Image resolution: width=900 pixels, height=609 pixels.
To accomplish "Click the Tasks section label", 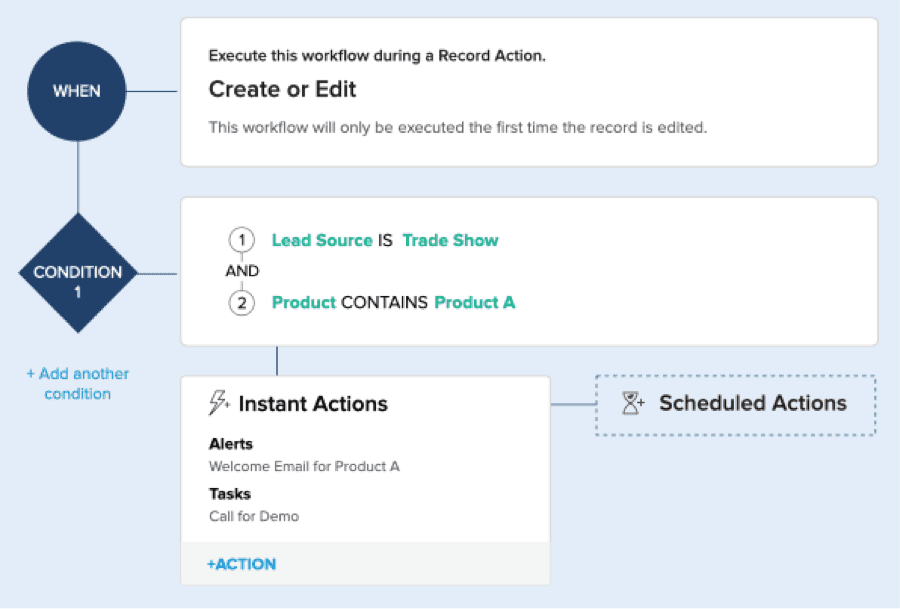I will [230, 494].
